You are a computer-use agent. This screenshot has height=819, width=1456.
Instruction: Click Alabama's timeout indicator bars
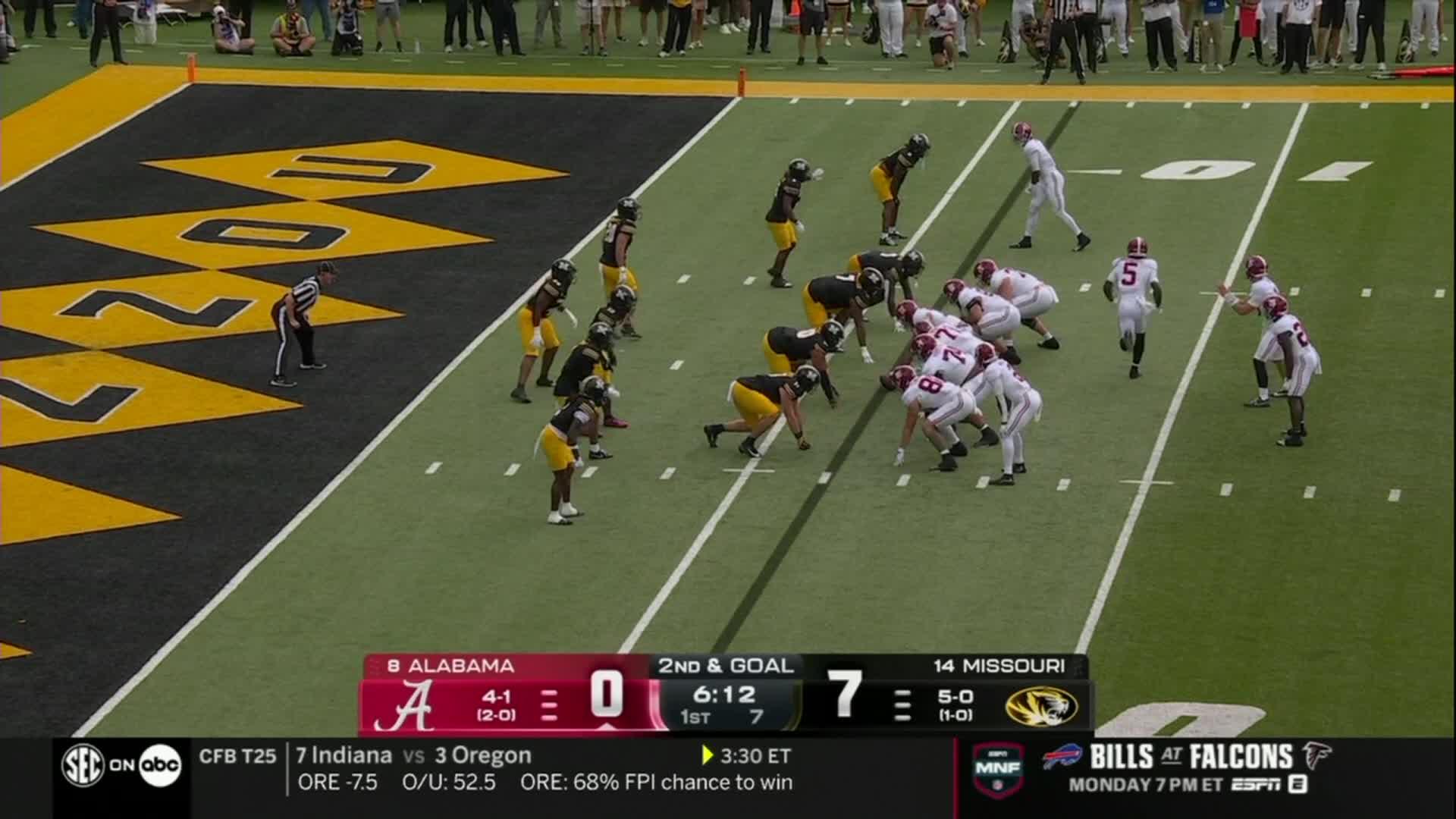[550, 705]
